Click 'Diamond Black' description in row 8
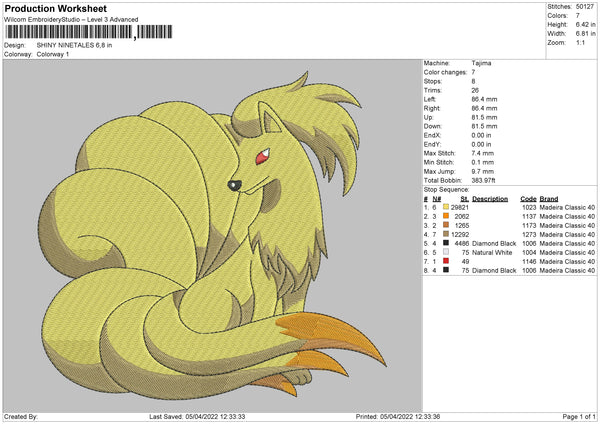600x424 pixels. [494, 271]
